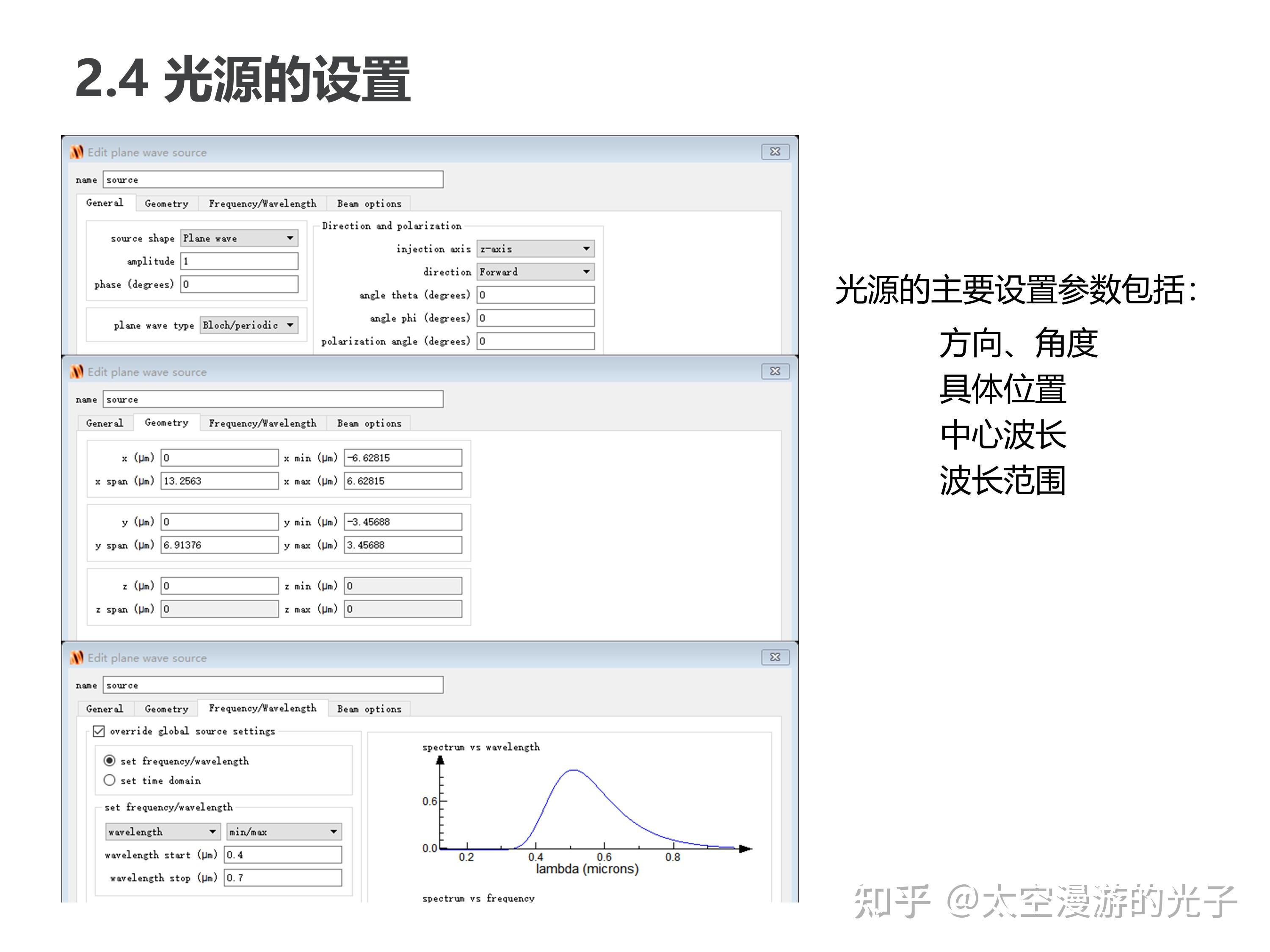This screenshot has width=1270, height=952.
Task: Edit the wavelength start value
Action: [x=282, y=854]
